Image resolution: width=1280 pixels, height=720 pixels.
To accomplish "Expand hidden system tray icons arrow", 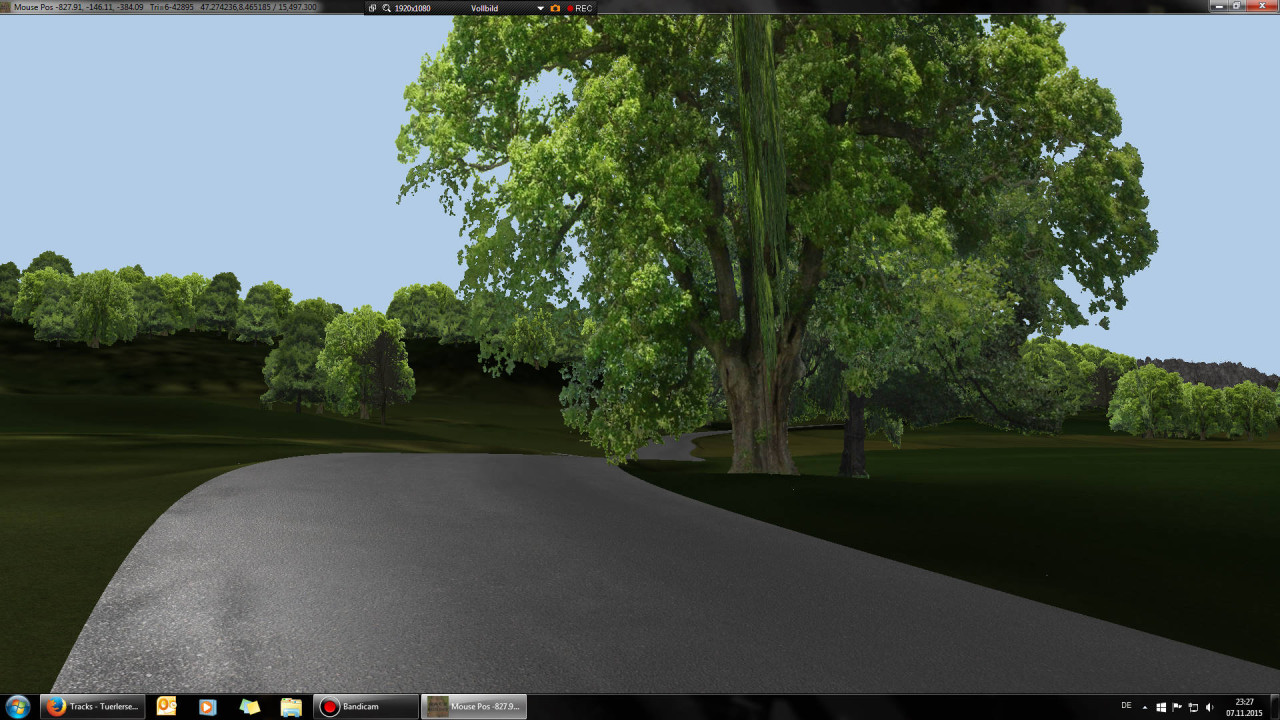I will 1145,707.
